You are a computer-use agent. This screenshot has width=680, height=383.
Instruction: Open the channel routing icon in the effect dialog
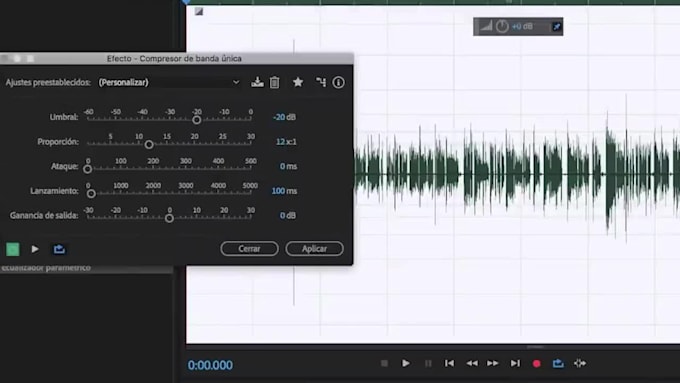321,82
